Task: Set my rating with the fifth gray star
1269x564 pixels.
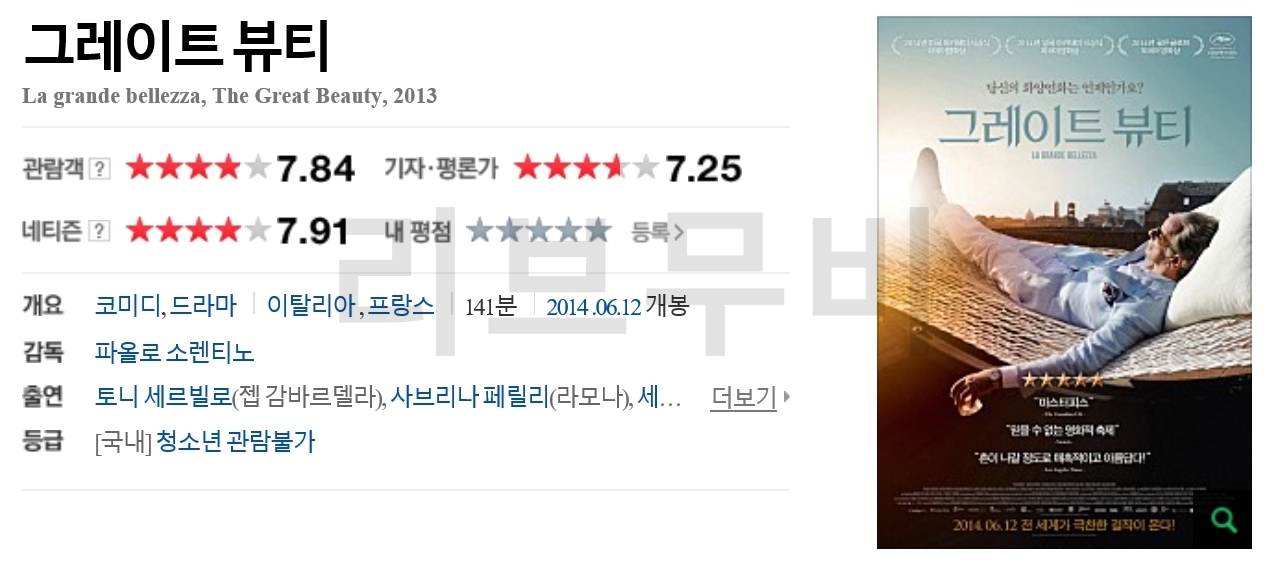Action: (597, 230)
